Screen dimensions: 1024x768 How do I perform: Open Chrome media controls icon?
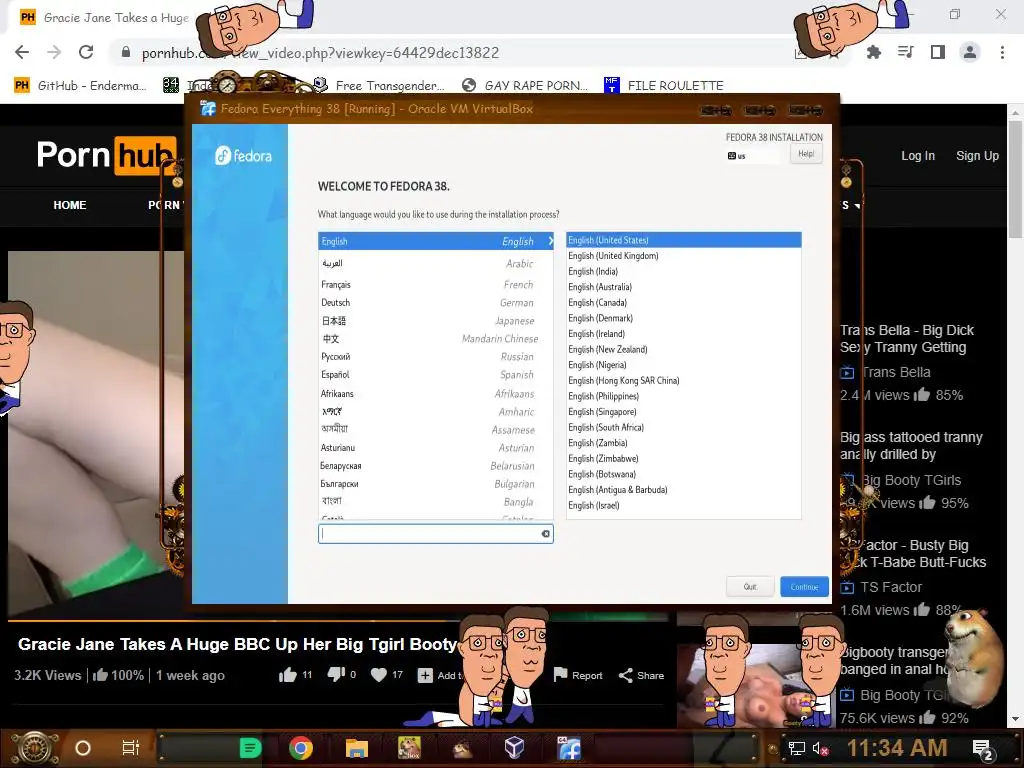(x=906, y=52)
